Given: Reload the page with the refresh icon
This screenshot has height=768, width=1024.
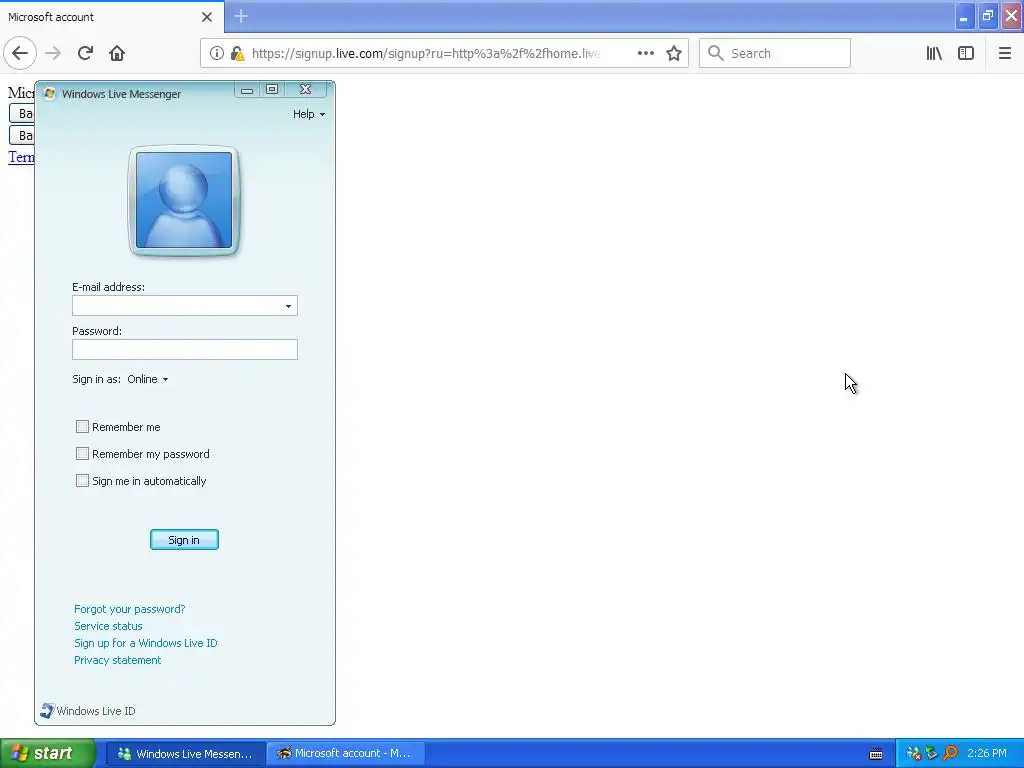Looking at the screenshot, I should point(86,53).
